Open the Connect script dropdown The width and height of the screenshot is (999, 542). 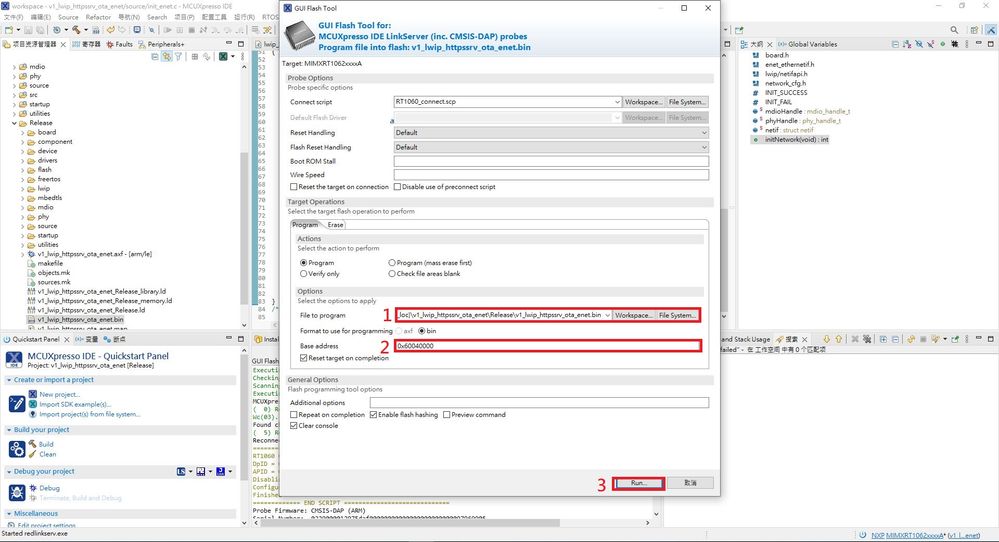617,102
